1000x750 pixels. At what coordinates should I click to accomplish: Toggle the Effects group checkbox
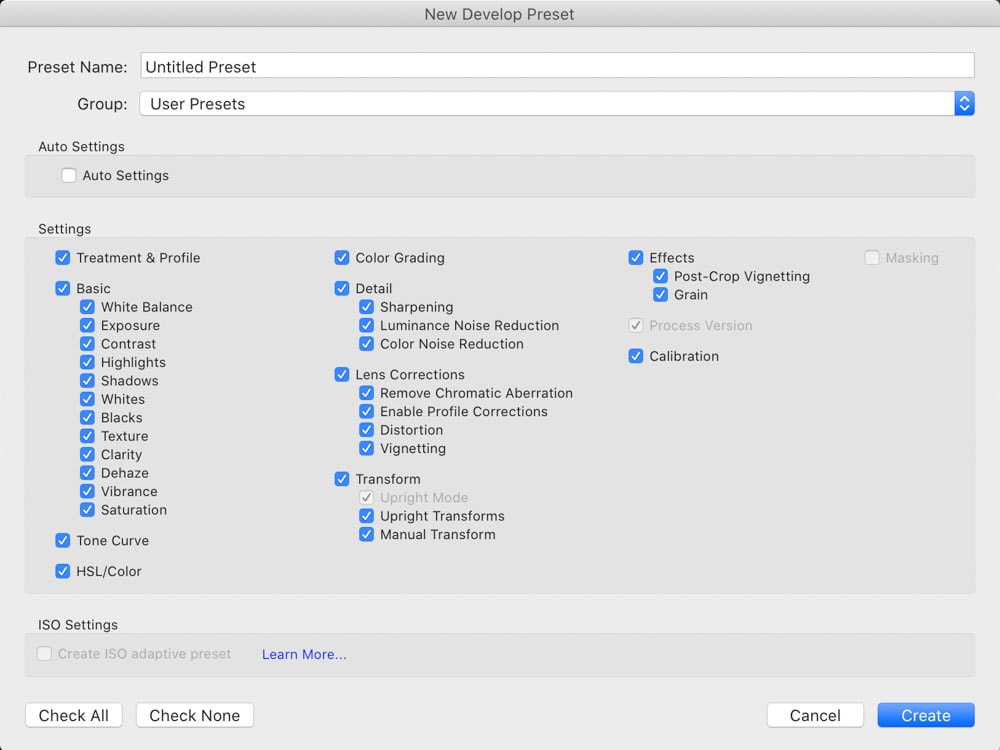tap(636, 258)
